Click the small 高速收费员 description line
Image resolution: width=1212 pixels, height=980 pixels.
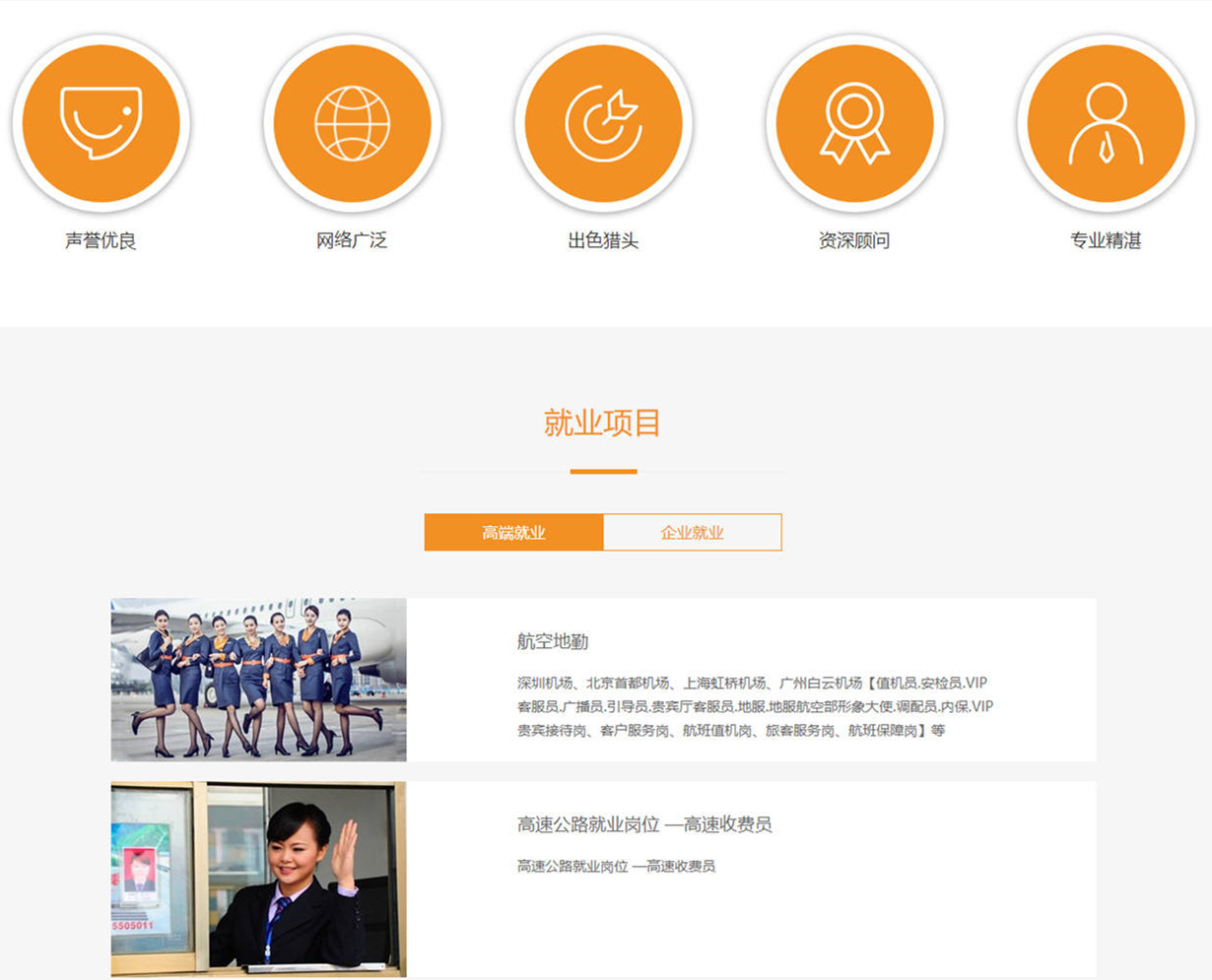[x=616, y=867]
